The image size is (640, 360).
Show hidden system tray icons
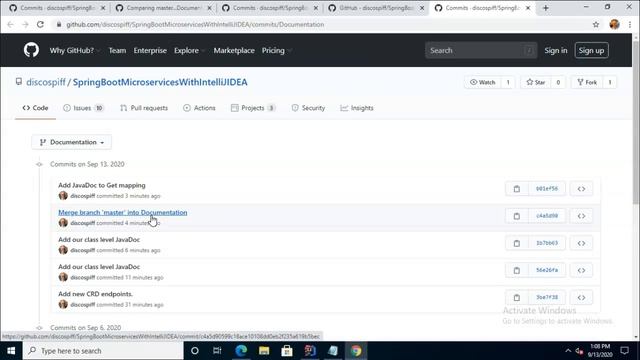pyautogui.click(x=568, y=351)
